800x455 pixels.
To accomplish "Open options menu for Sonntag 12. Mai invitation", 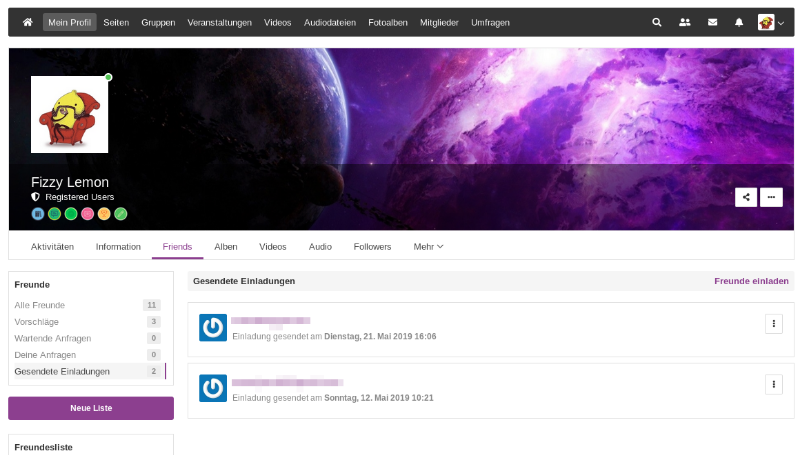I will [x=772, y=384].
